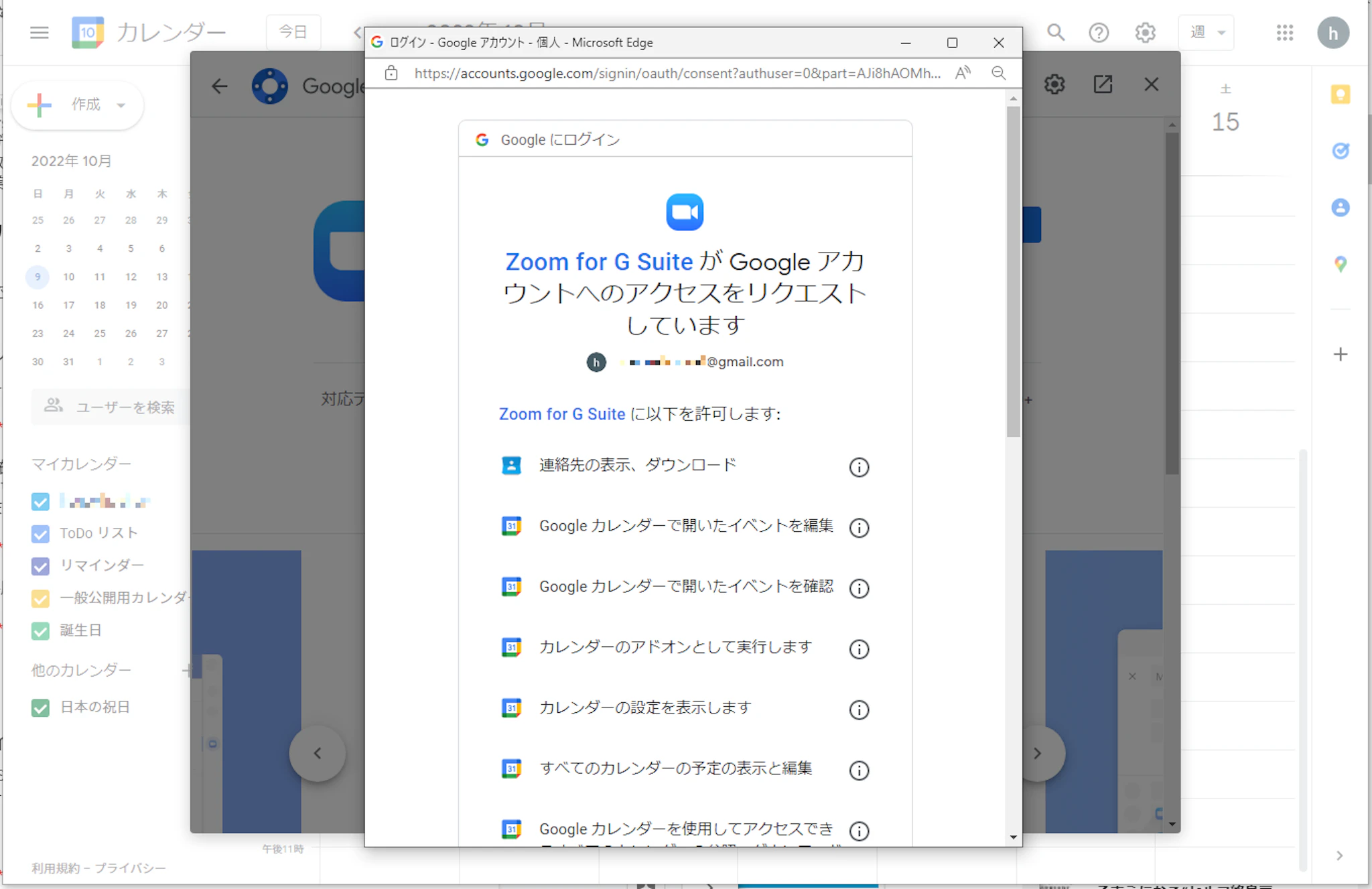This screenshot has height=889, width=1372.
Task: Click Read aloud icon in address bar
Action: (x=963, y=73)
